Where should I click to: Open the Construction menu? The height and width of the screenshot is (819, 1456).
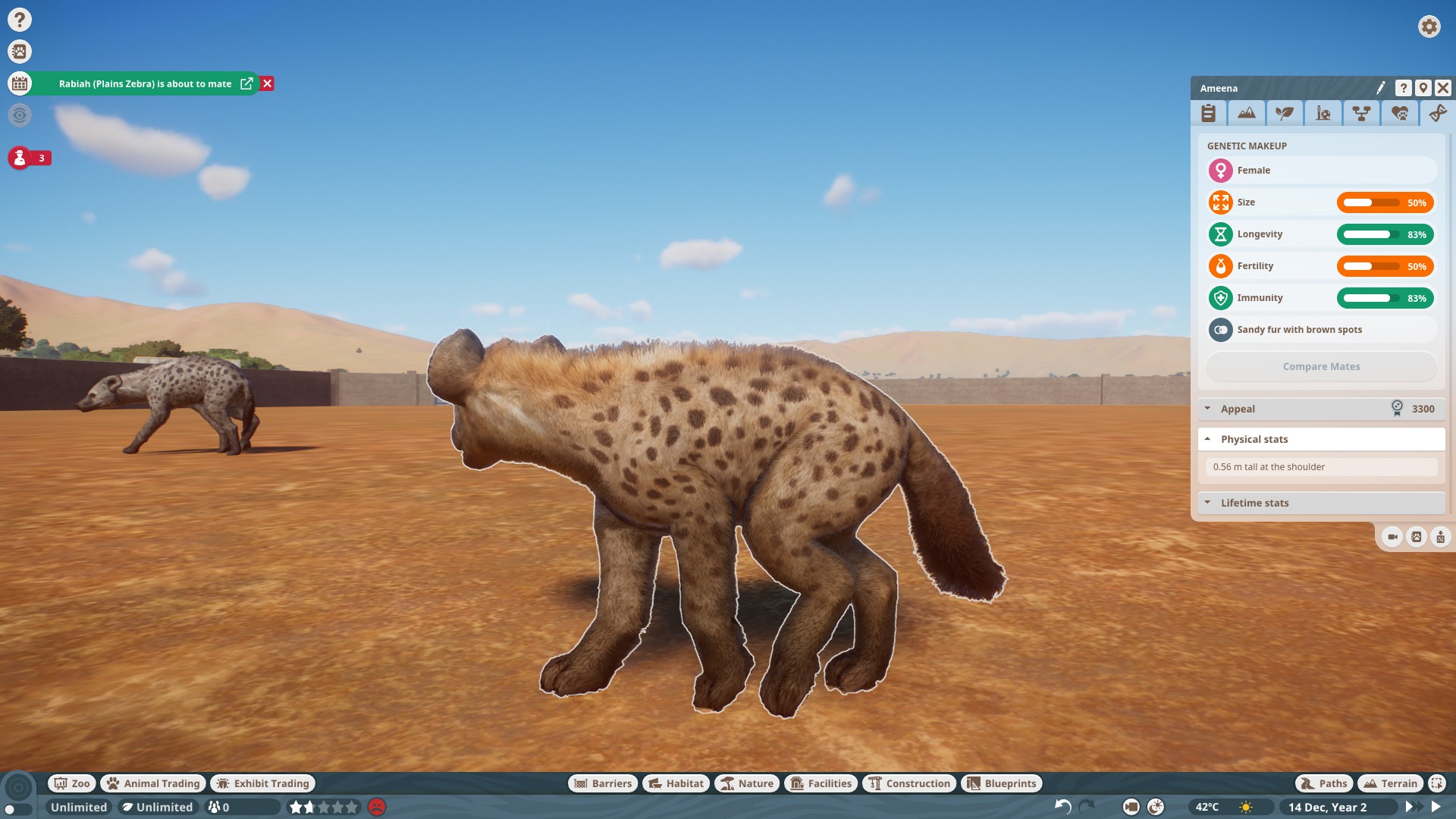(909, 783)
